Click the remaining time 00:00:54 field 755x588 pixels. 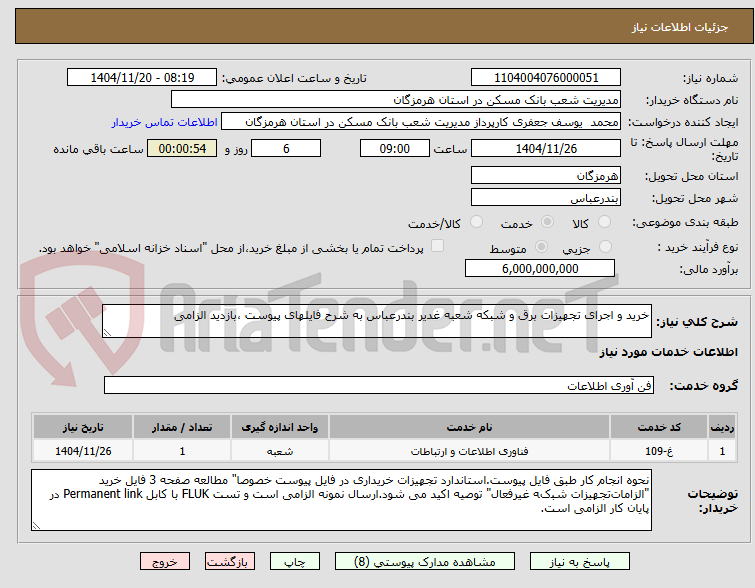pos(182,148)
